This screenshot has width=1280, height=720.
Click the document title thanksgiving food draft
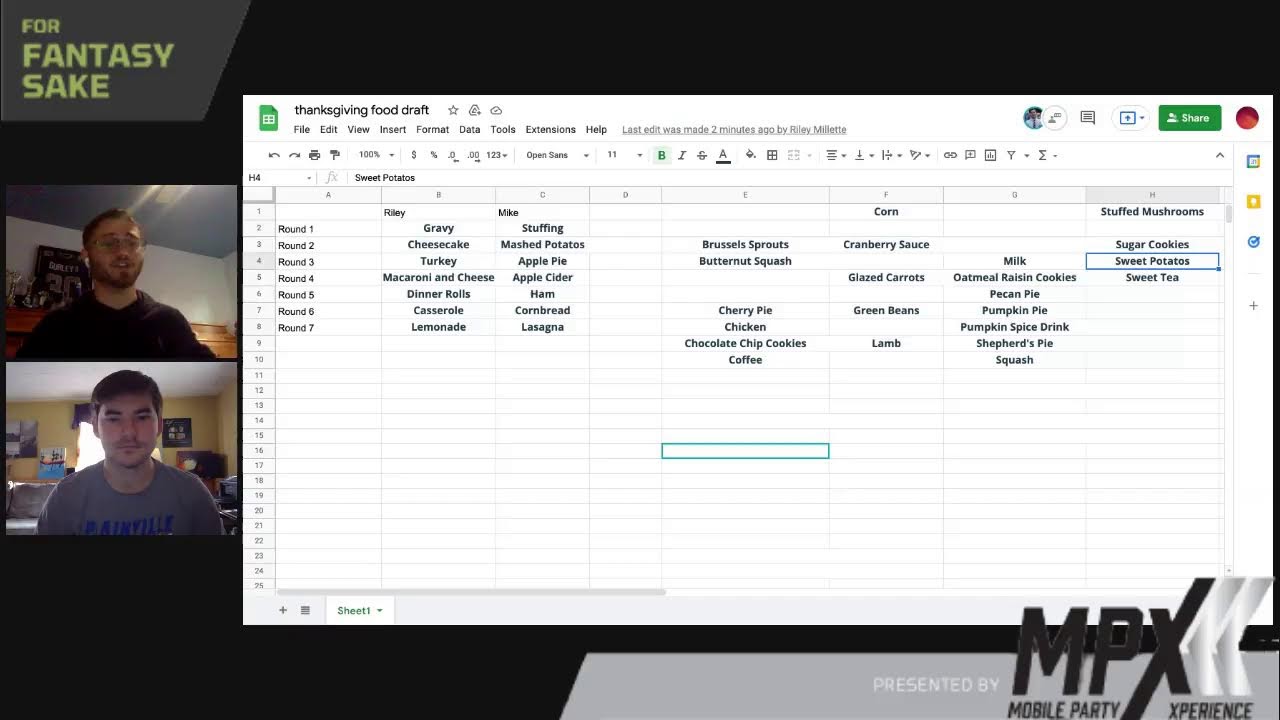362,110
